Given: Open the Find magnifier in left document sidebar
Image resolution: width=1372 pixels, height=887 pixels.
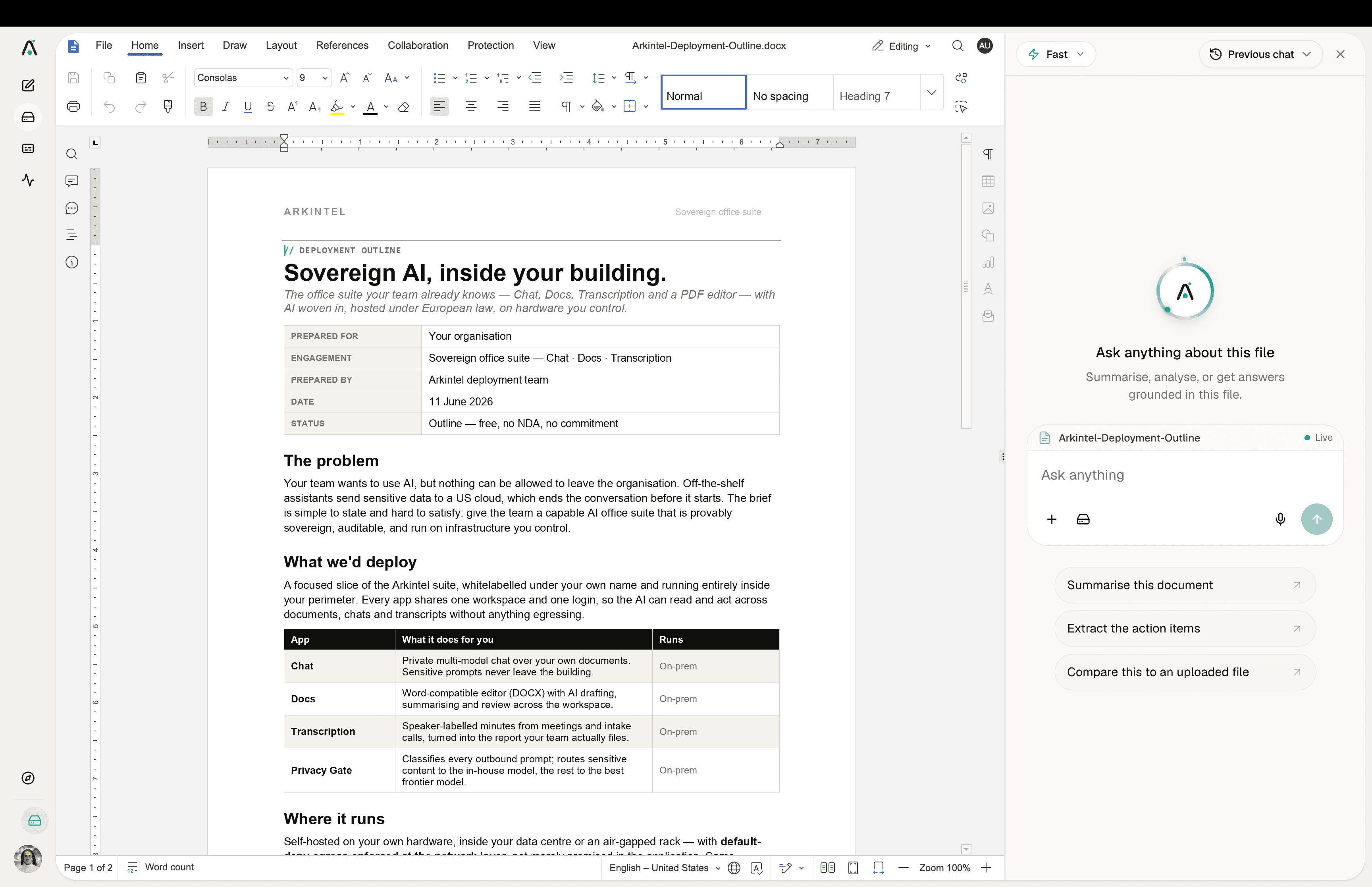Looking at the screenshot, I should point(71,154).
